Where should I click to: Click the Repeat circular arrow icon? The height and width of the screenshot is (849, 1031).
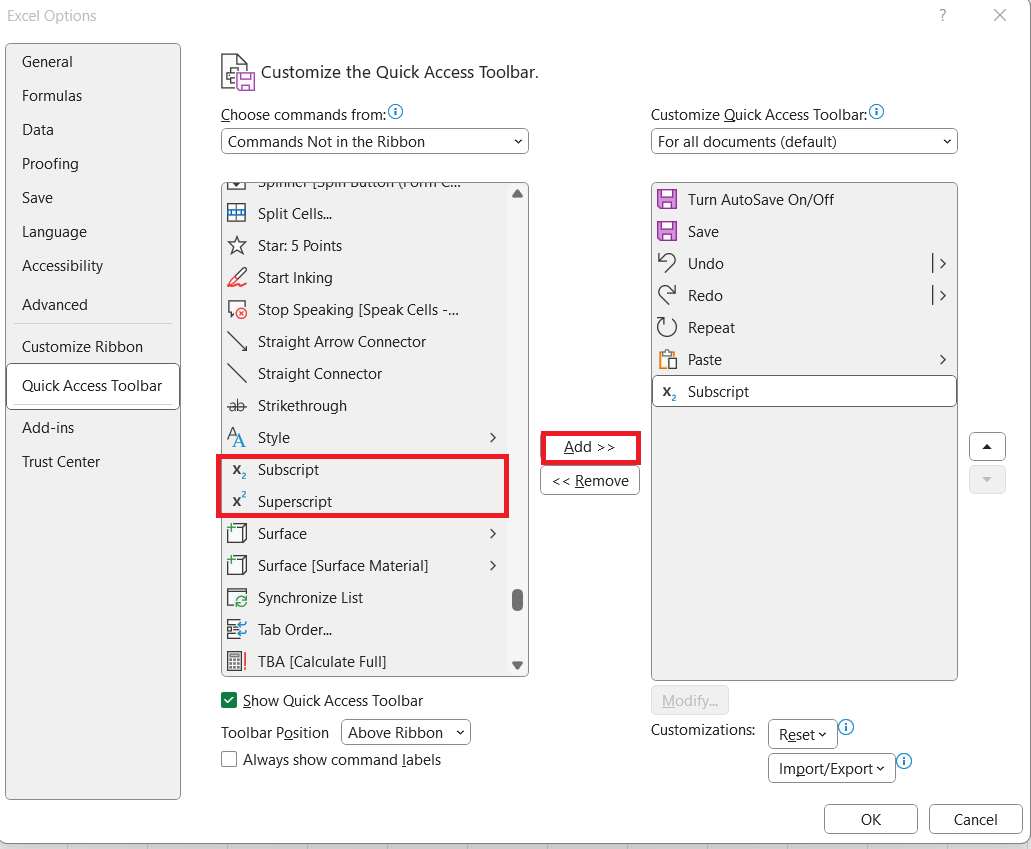pos(667,327)
